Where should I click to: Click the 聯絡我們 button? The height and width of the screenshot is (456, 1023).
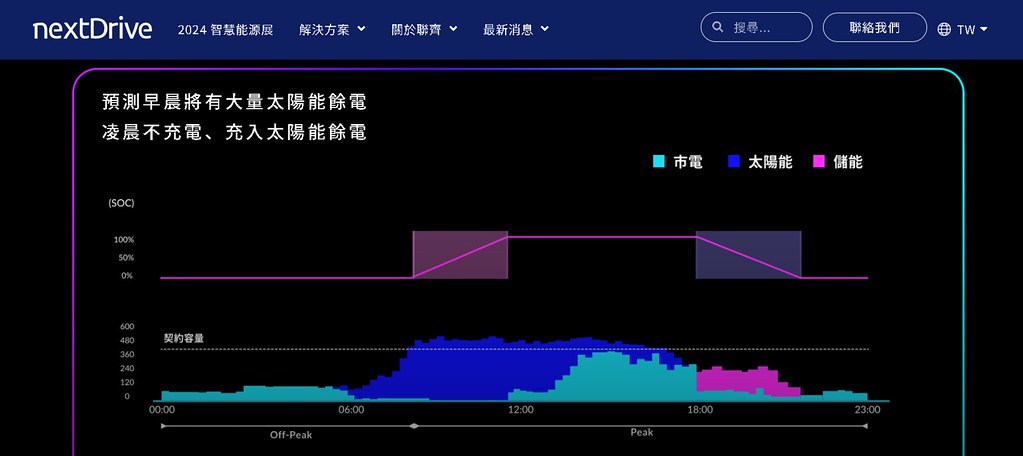click(874, 27)
